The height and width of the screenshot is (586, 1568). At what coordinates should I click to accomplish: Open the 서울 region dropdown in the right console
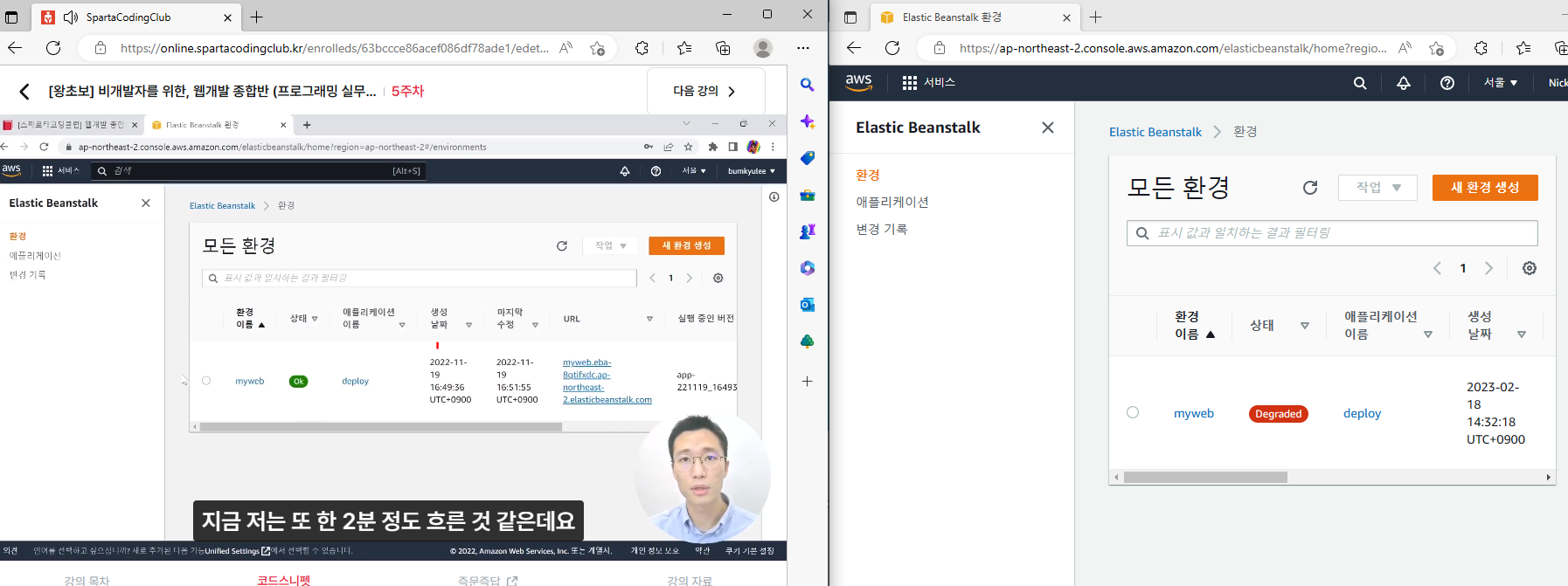(1501, 83)
